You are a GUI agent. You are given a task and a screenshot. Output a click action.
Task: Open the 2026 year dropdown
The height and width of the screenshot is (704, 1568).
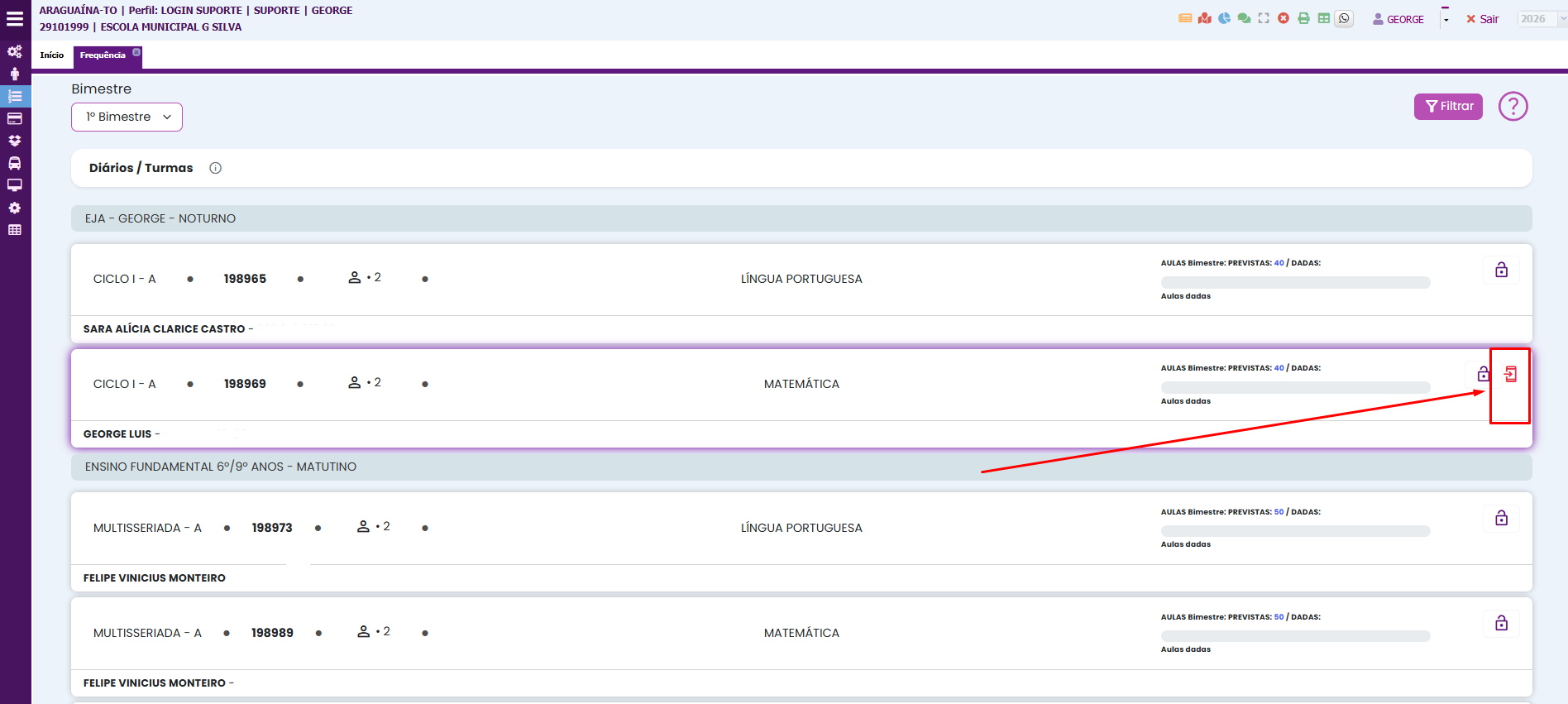pyautogui.click(x=1542, y=19)
